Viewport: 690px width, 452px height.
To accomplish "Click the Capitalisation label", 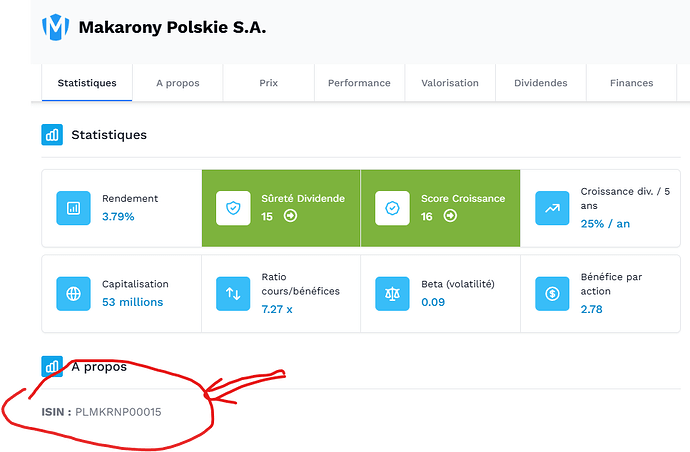I will tap(135, 284).
